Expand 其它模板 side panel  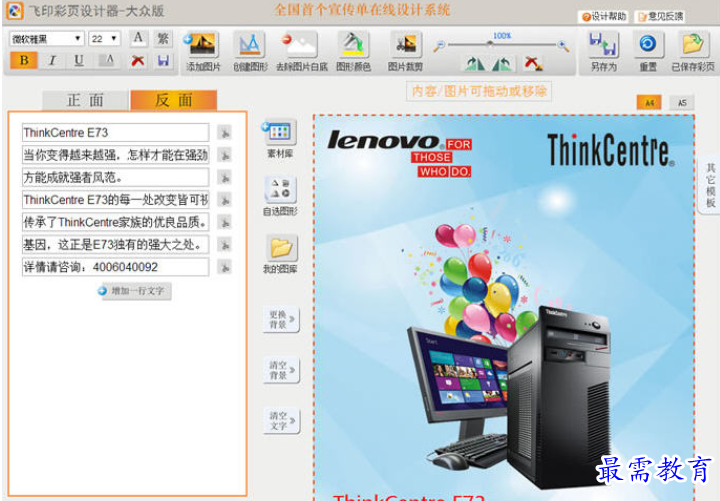click(709, 185)
